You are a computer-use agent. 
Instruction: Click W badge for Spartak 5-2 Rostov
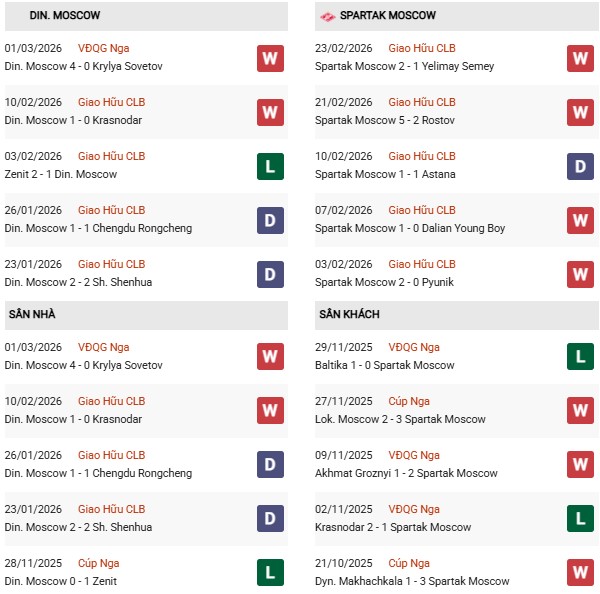(581, 112)
